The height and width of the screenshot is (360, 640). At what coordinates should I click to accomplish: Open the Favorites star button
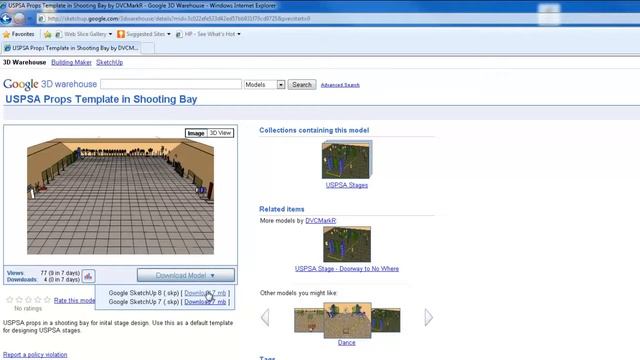tap(19, 34)
